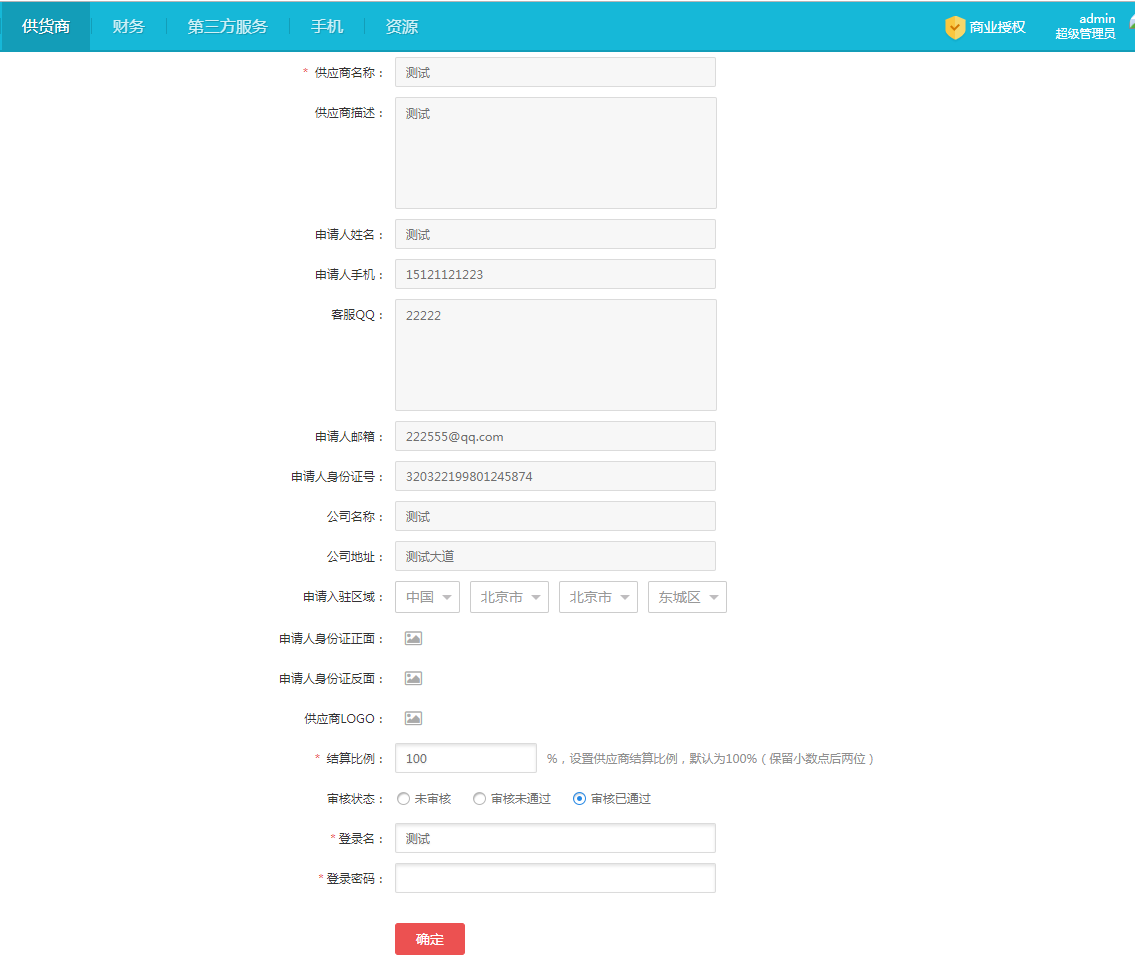Screen dimensions: 1135x971
Task: Focus the 公司地址 field
Action: click(x=555, y=556)
